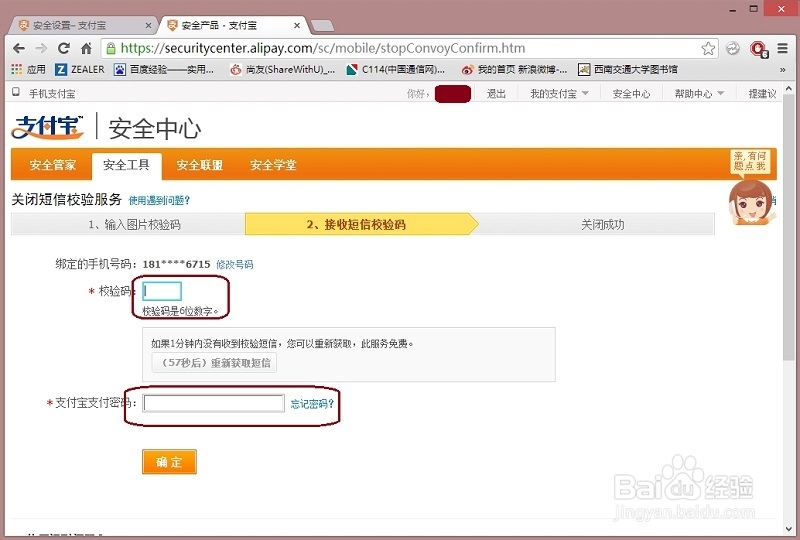Click step 2、接收短信校验码

pyautogui.click(x=356, y=225)
